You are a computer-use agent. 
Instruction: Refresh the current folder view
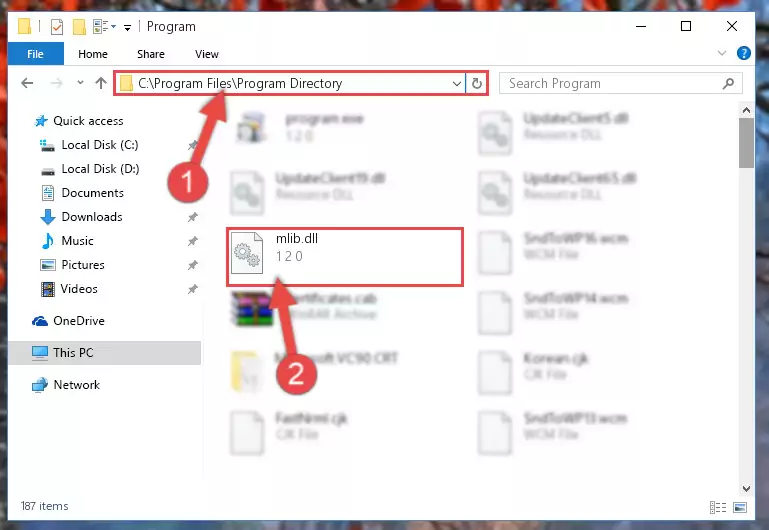pyautogui.click(x=476, y=83)
